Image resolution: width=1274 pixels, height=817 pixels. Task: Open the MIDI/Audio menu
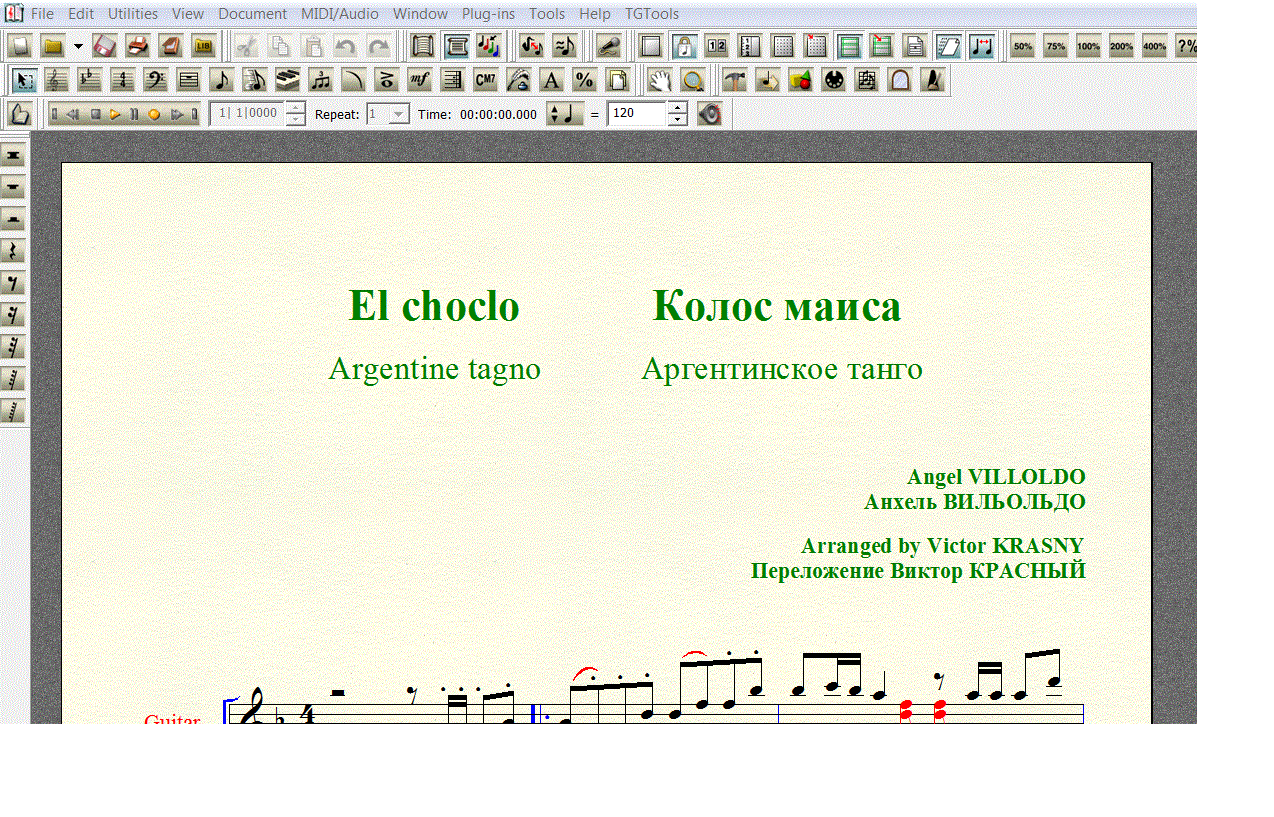tap(340, 14)
